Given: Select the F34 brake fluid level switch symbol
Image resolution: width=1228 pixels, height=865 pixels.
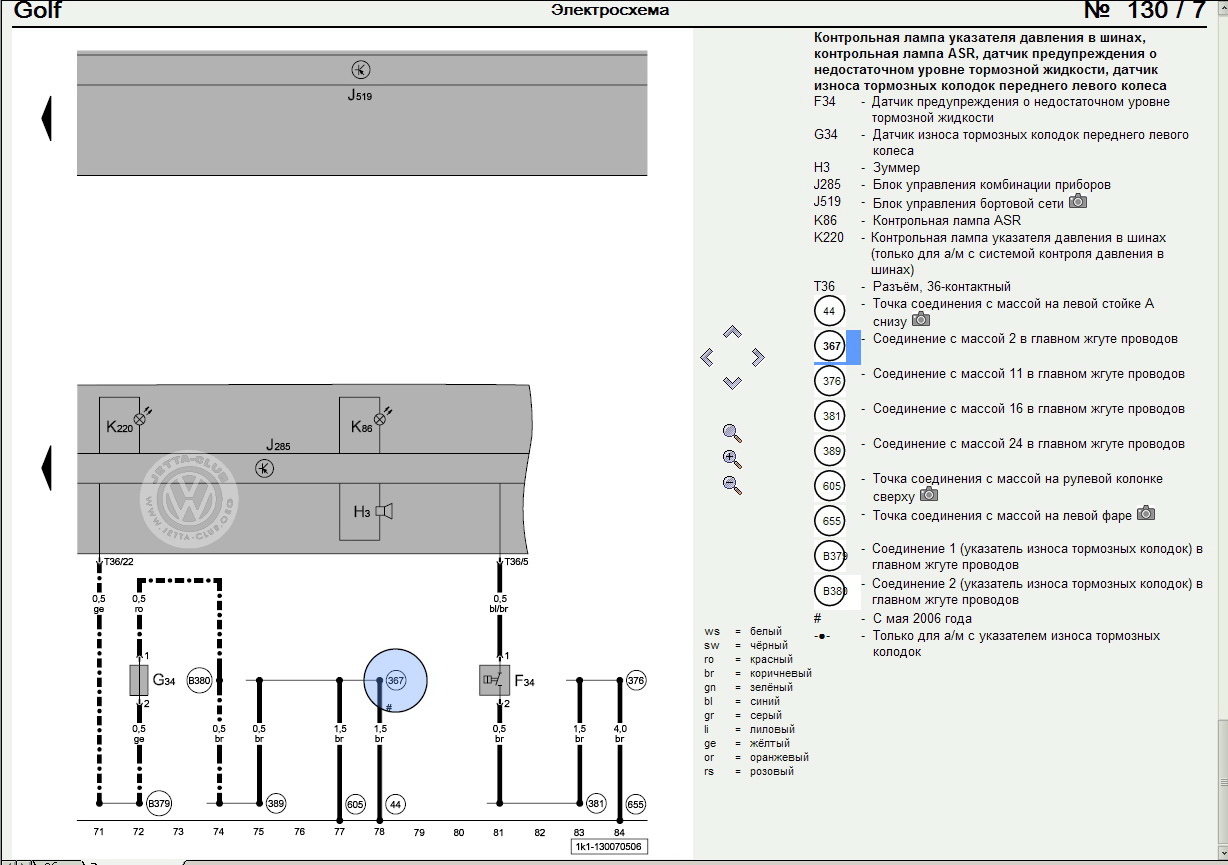Looking at the screenshot, I should coord(495,680).
